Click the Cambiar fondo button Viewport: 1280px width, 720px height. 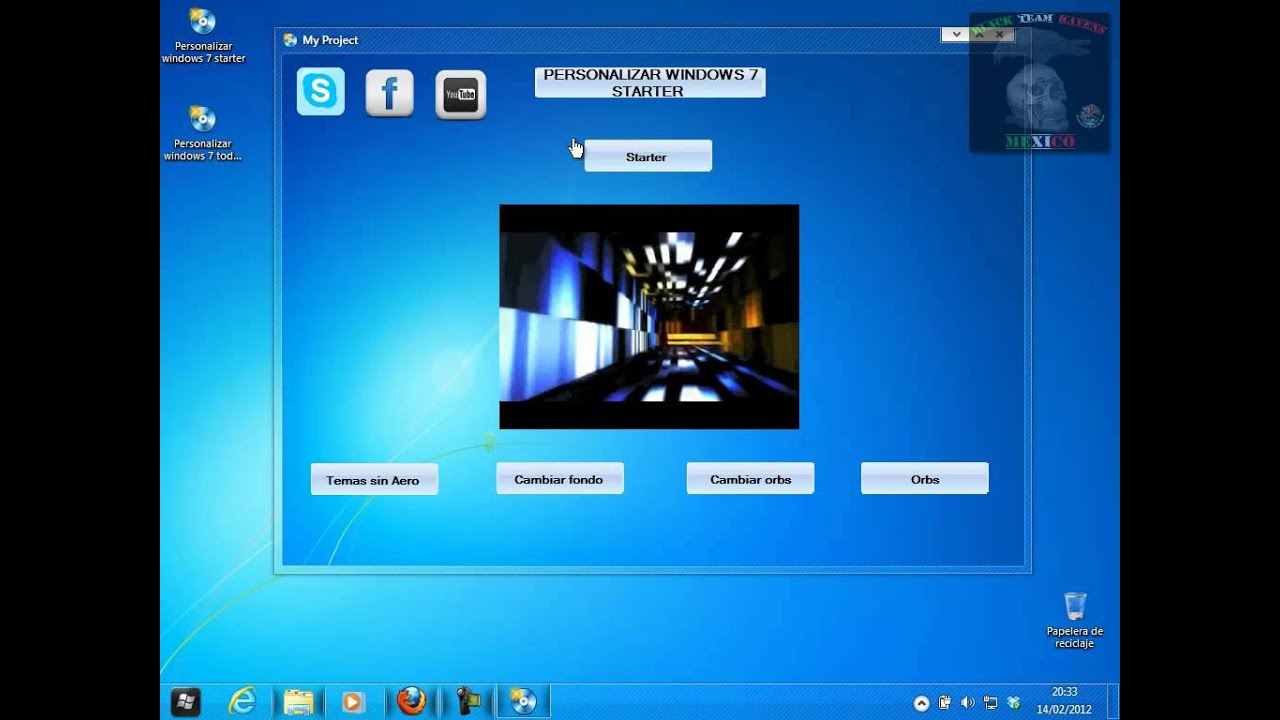click(560, 478)
